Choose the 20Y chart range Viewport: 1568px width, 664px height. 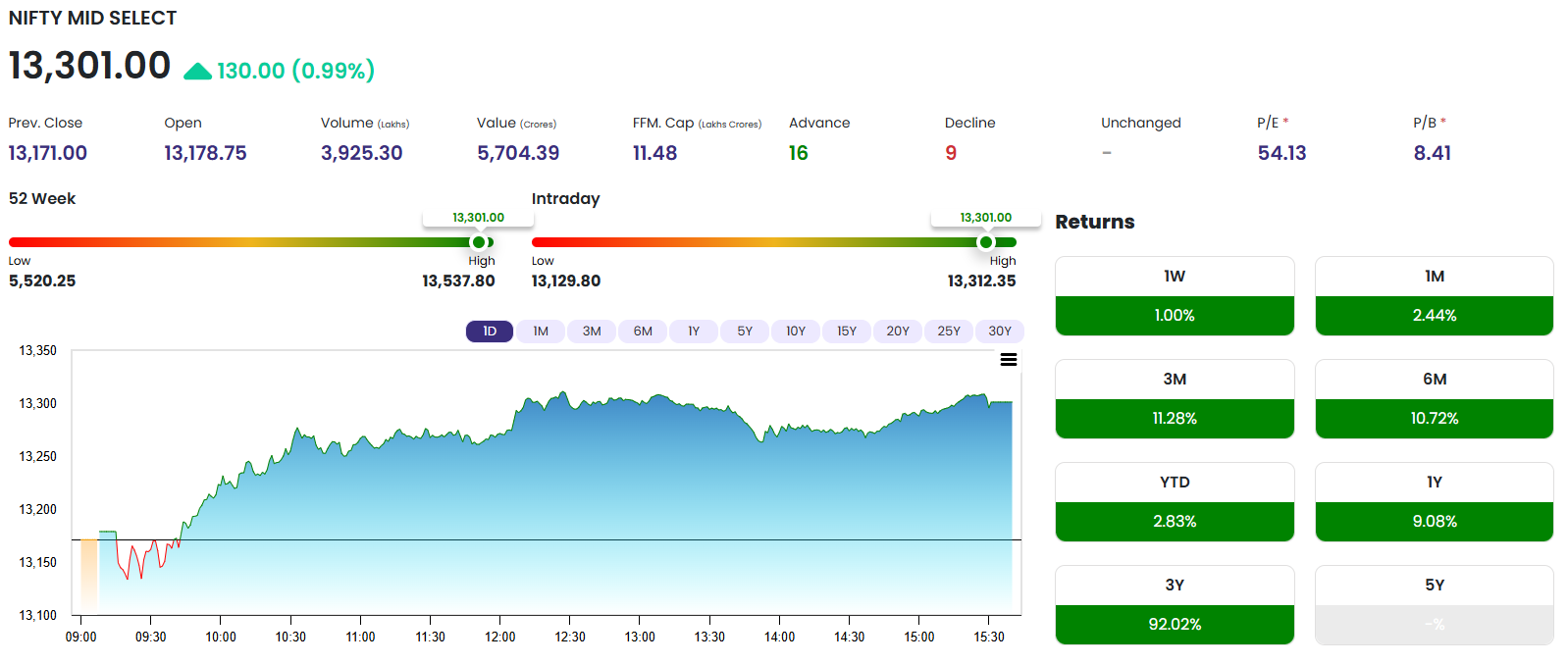(x=898, y=332)
